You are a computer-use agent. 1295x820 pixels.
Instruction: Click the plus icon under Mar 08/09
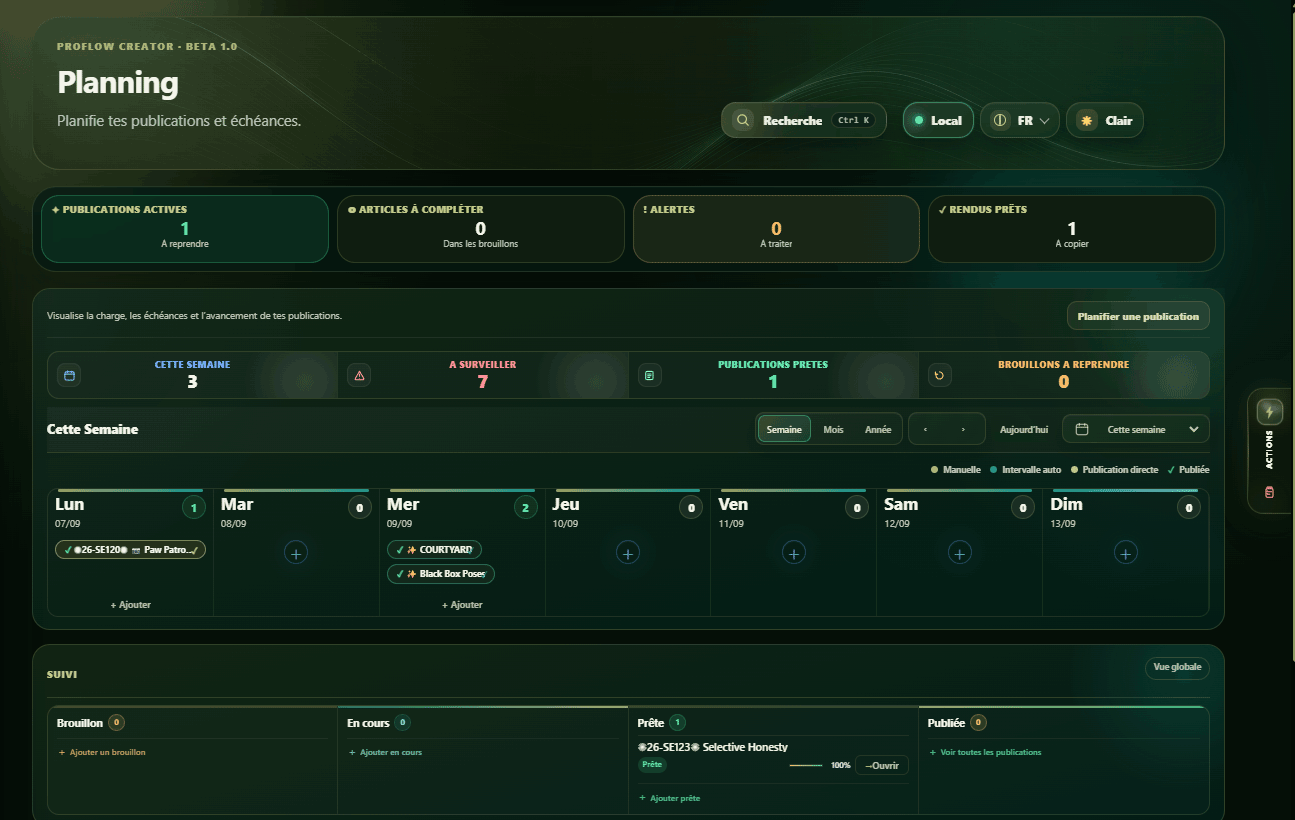coord(296,552)
